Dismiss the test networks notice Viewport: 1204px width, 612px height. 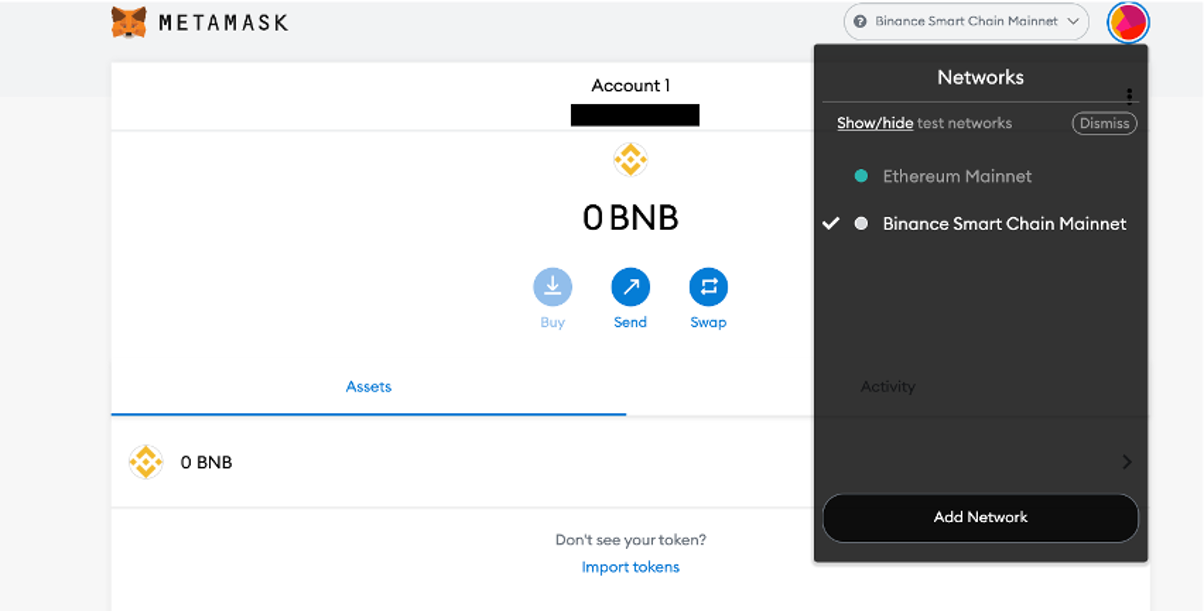[1104, 123]
